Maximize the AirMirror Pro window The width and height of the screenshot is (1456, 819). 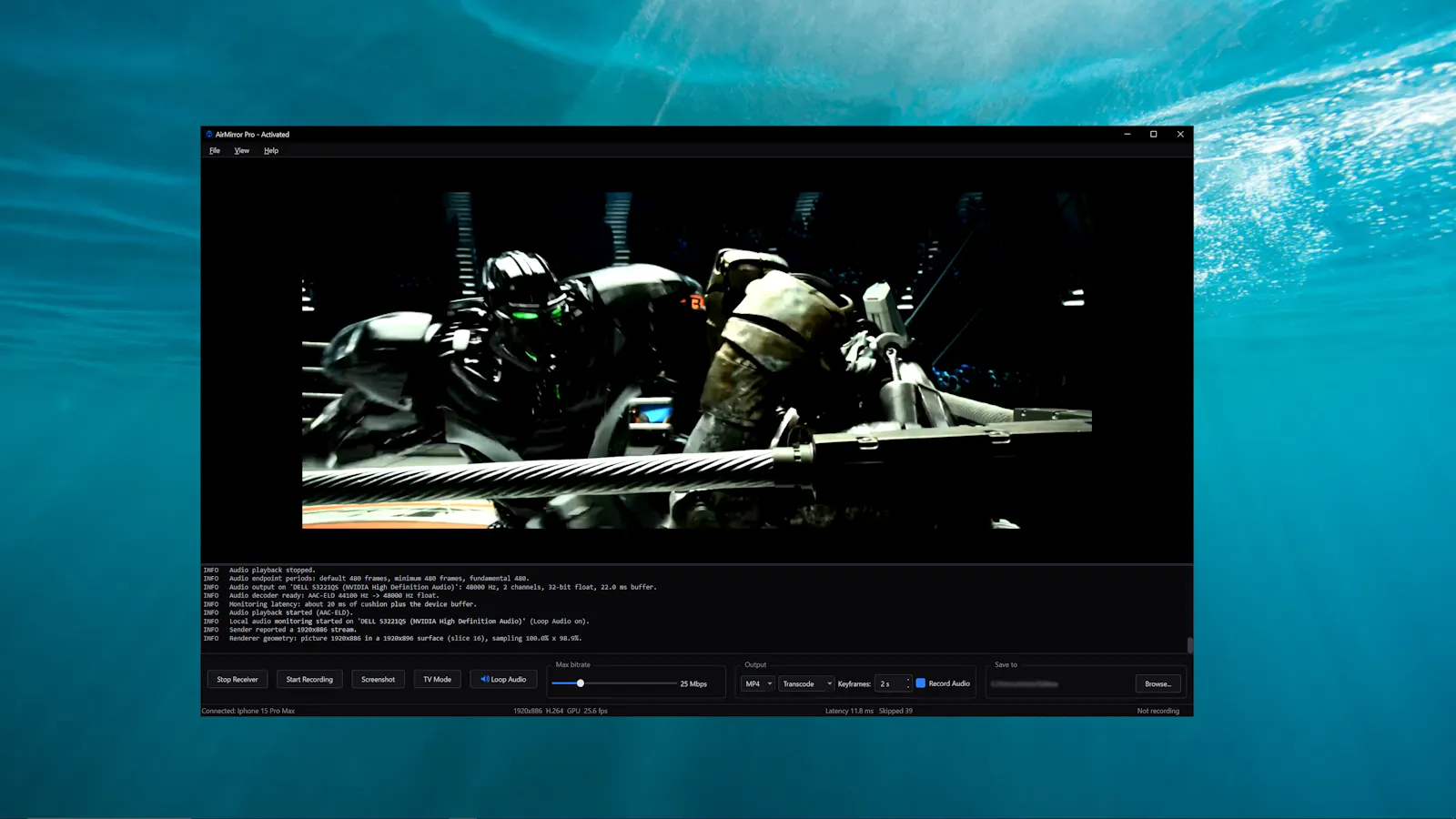[1154, 135]
